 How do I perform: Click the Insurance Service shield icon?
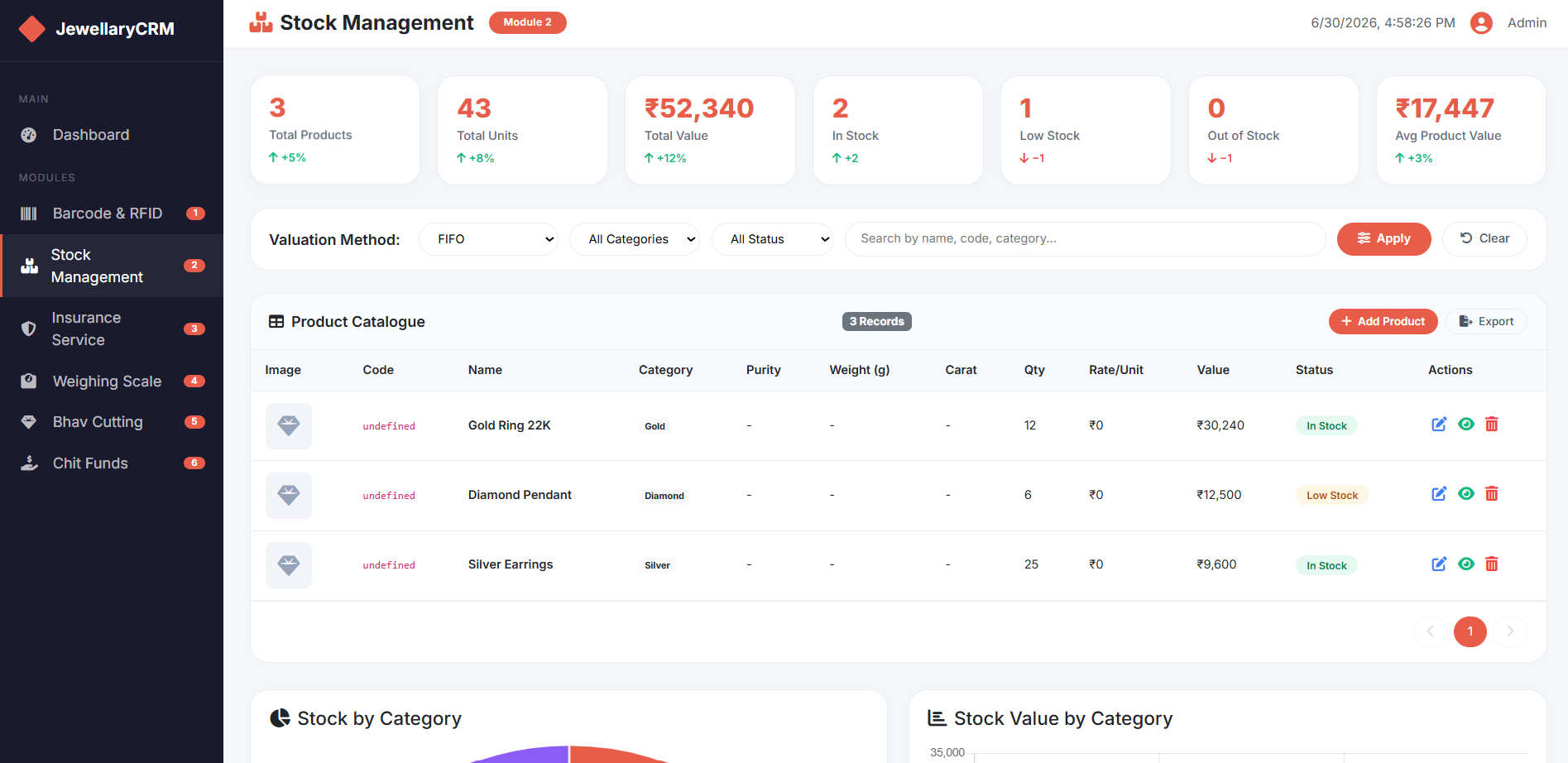coord(29,329)
